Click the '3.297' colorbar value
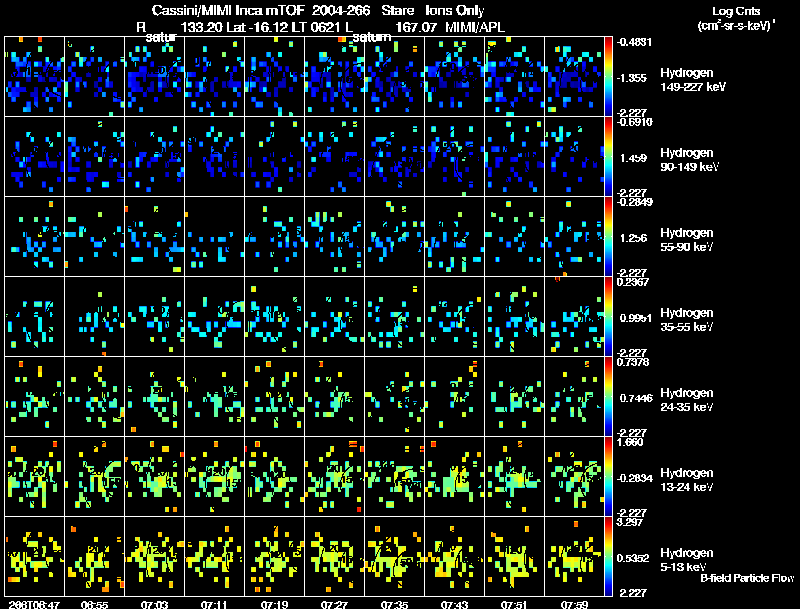This screenshot has height=609, width=800. tap(630, 522)
